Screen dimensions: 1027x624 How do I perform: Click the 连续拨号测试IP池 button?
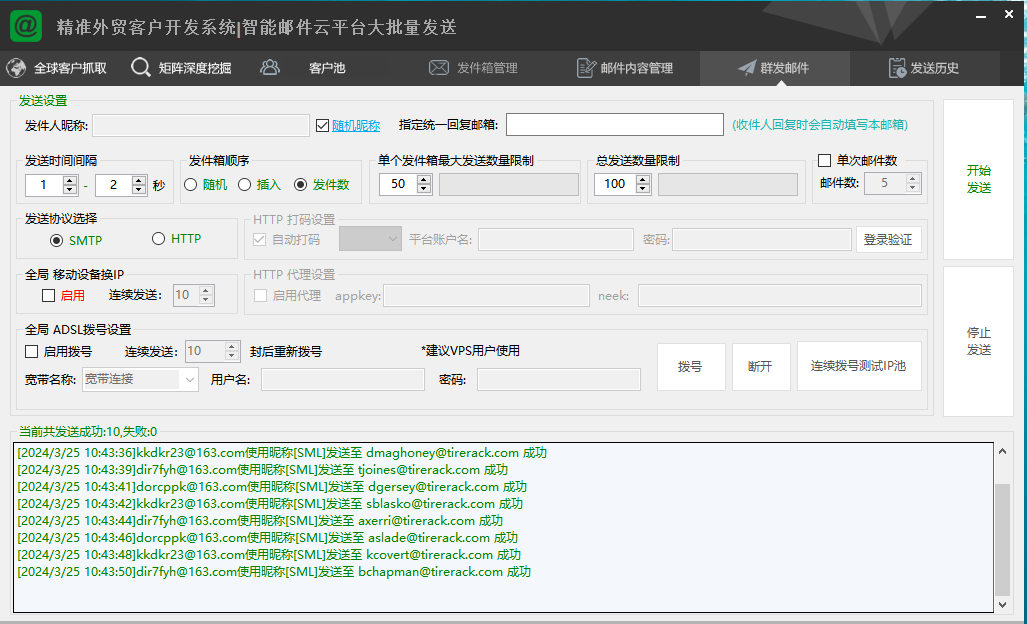pos(858,367)
